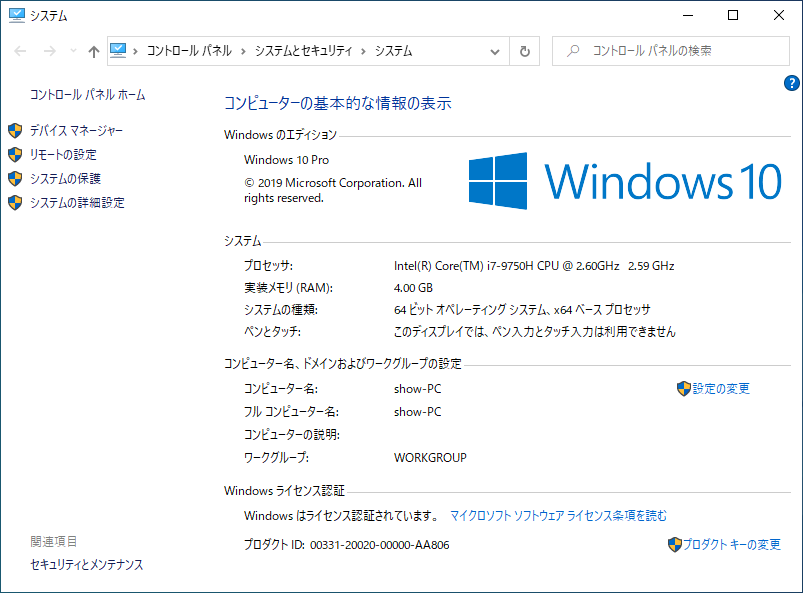Click the shield icon next to 設定の変更
The height and width of the screenshot is (593, 803).
[x=684, y=389]
